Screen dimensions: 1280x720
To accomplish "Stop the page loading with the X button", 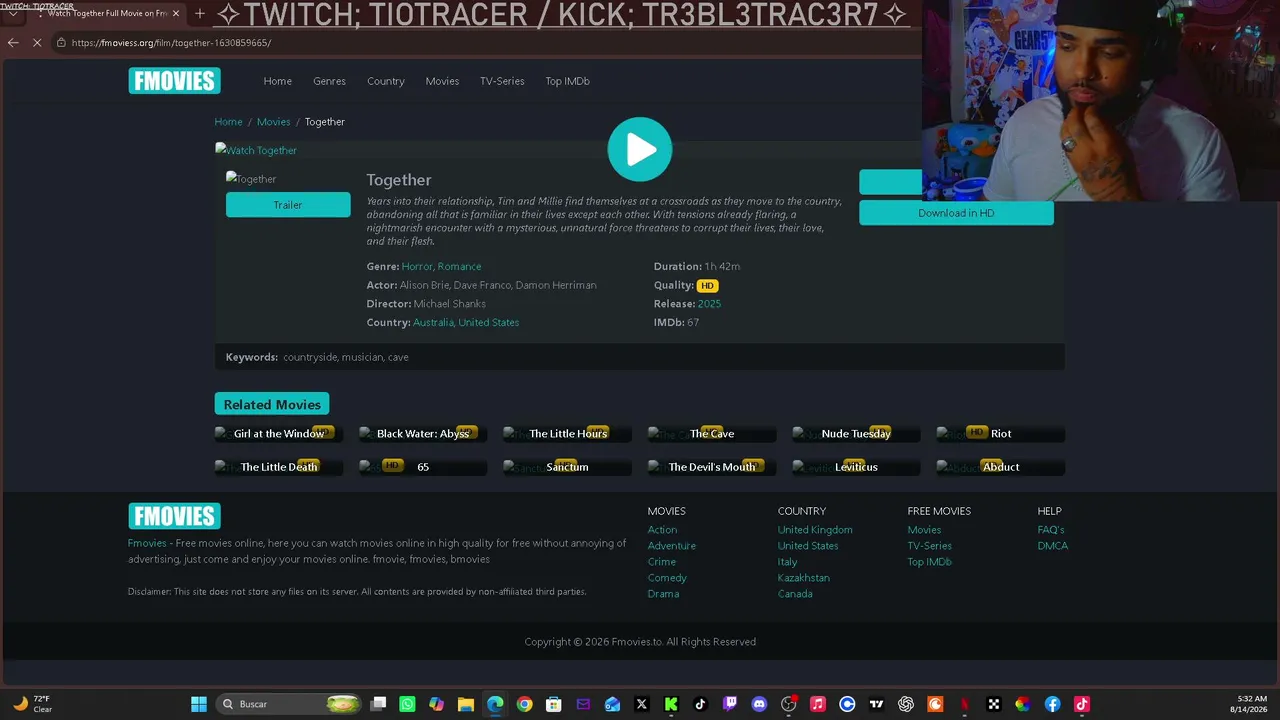I will tap(37, 43).
